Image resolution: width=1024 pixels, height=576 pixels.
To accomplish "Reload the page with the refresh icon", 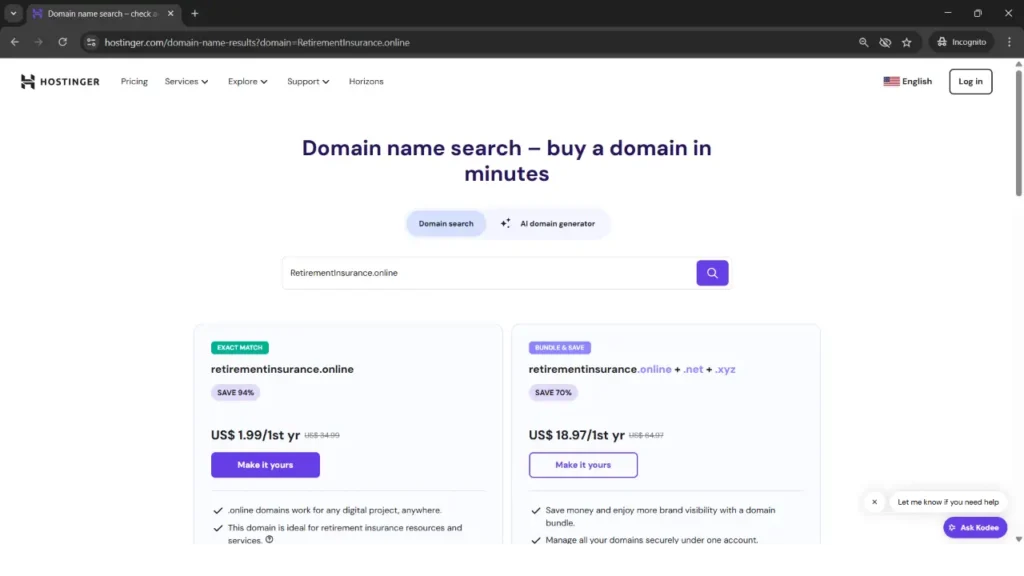I will coord(63,42).
